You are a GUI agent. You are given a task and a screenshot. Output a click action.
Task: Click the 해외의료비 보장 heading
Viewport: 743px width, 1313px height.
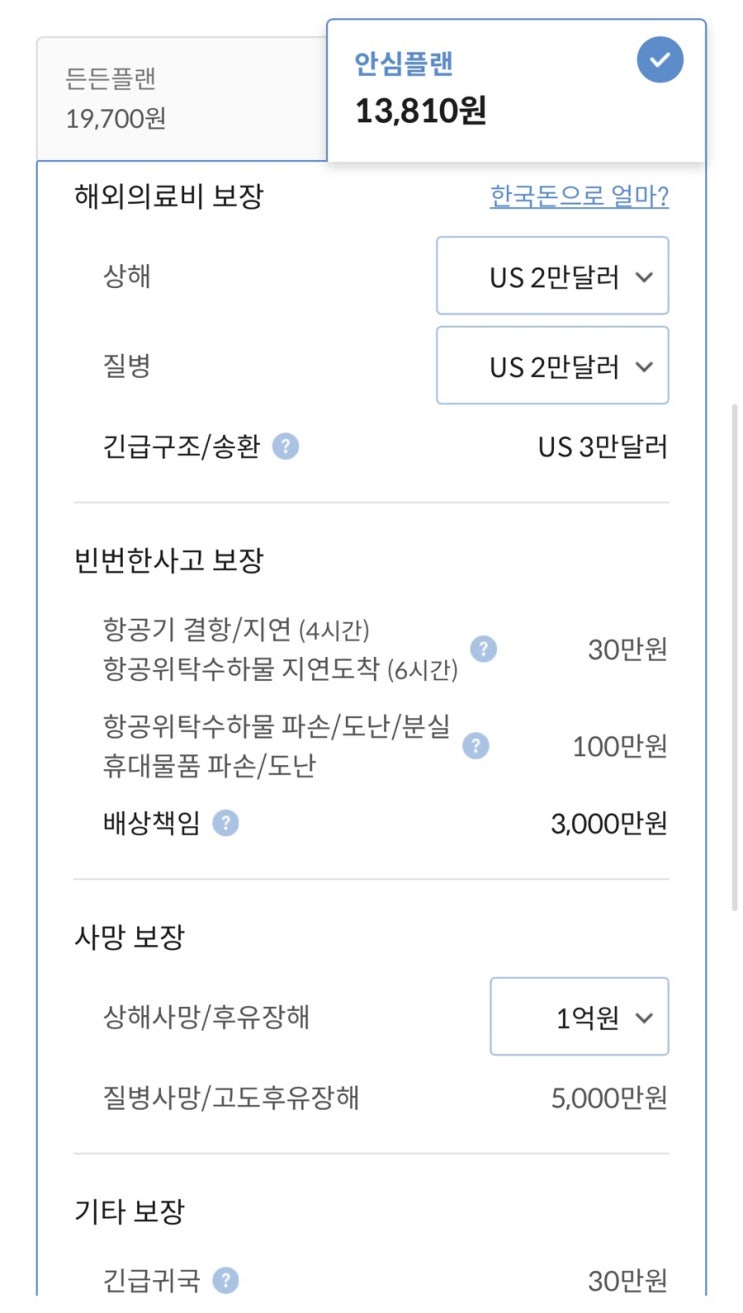(x=168, y=196)
